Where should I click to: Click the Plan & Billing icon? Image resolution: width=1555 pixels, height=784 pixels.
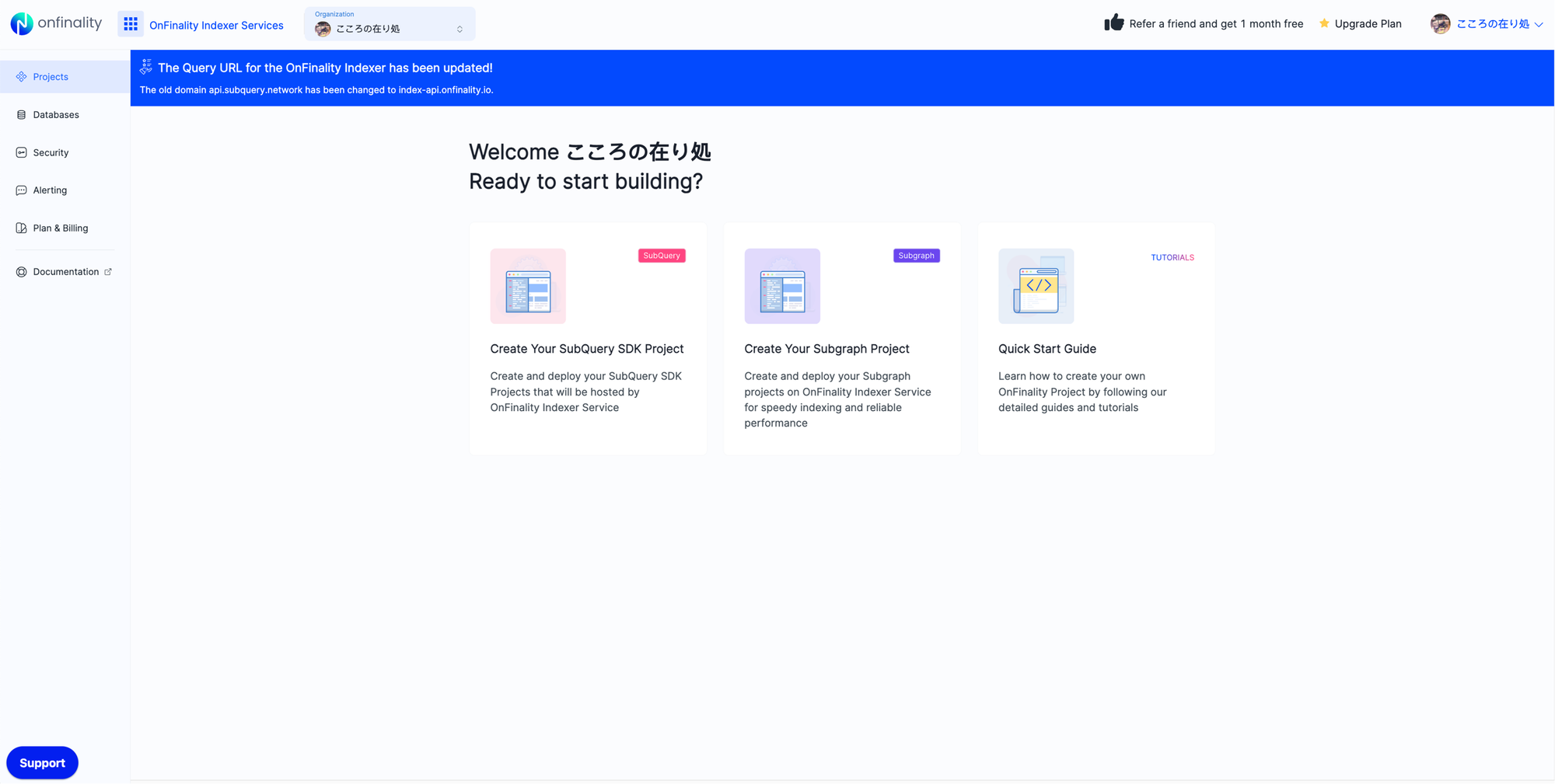pyautogui.click(x=20, y=227)
